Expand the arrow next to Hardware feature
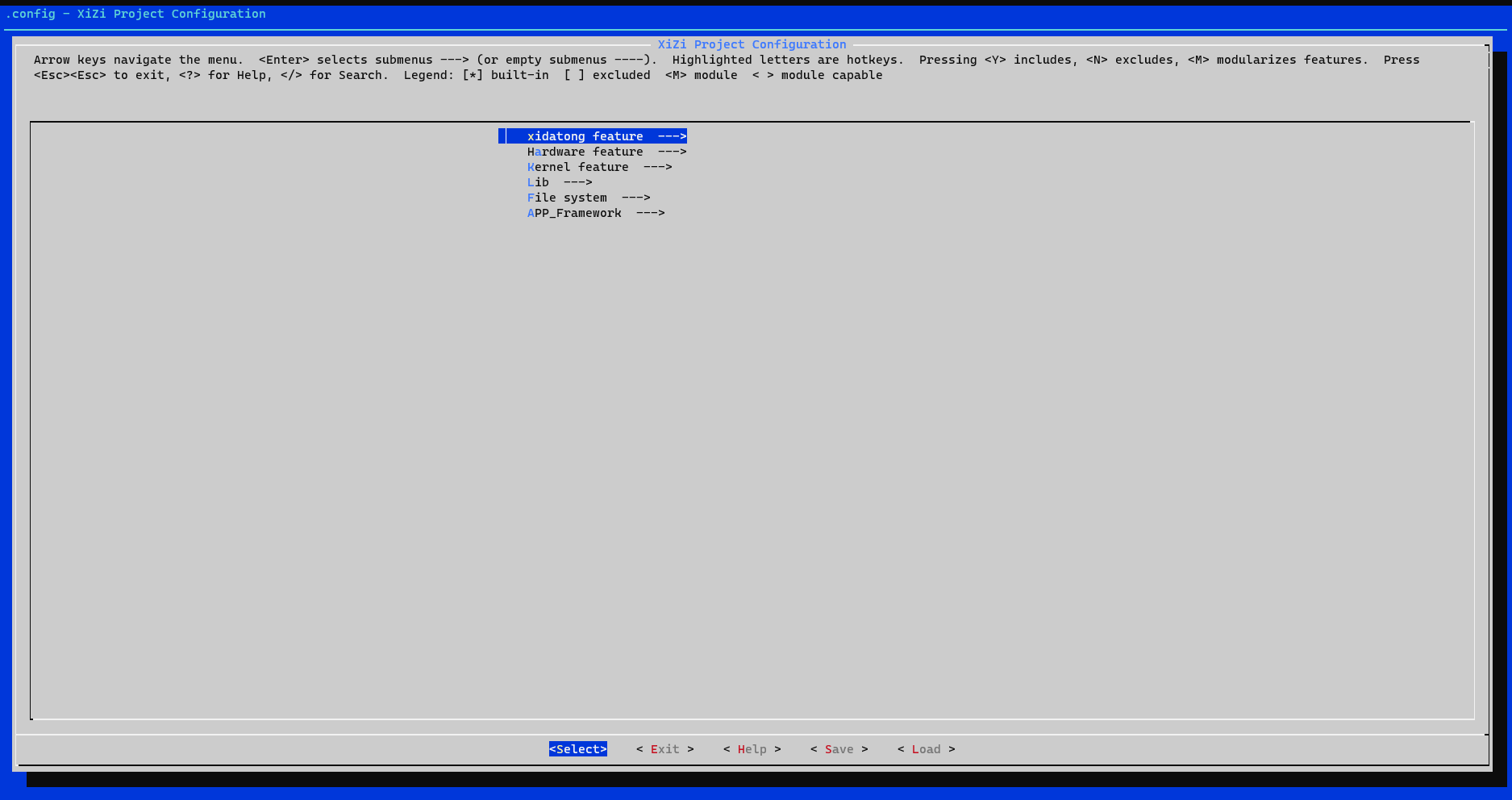Viewport: 1512px width, 800px height. point(672,152)
